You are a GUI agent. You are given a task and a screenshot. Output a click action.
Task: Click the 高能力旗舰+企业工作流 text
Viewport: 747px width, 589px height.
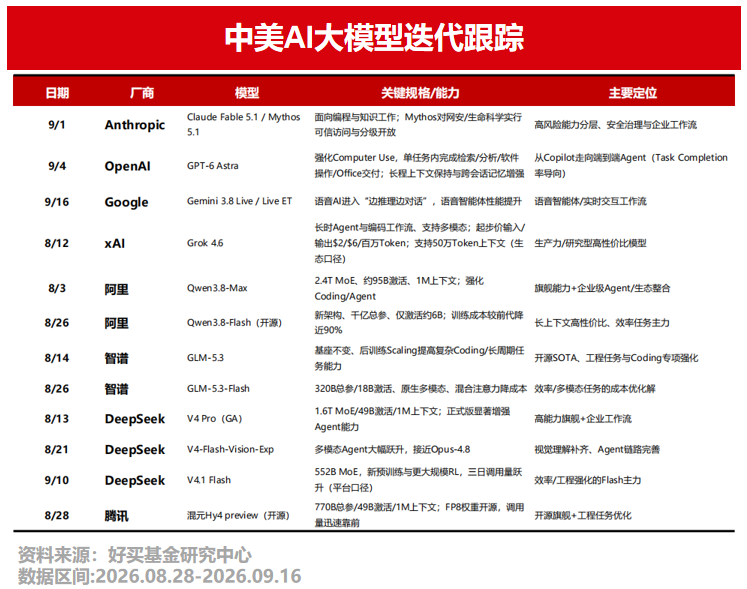pos(583,419)
